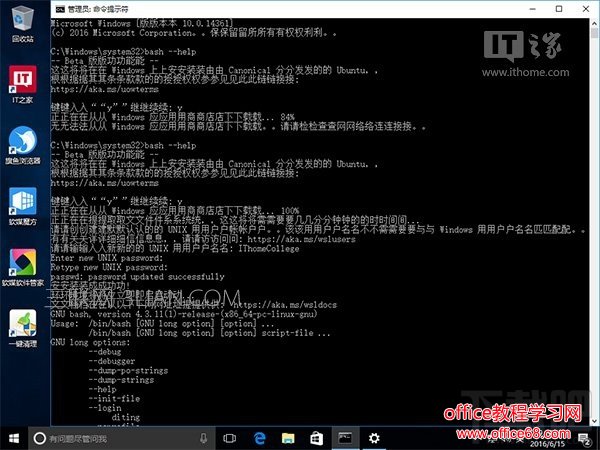The image size is (600, 450).
Task: Click the "--dump-strings" option line
Action: click(121, 380)
